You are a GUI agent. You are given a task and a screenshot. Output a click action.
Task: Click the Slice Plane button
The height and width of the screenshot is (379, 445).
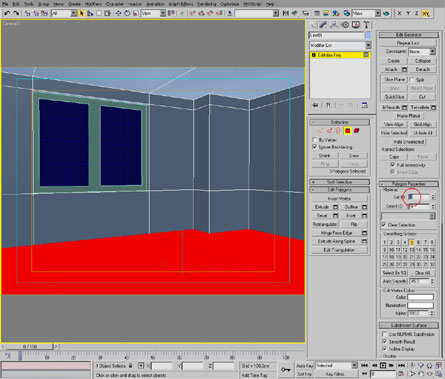pyautogui.click(x=394, y=80)
